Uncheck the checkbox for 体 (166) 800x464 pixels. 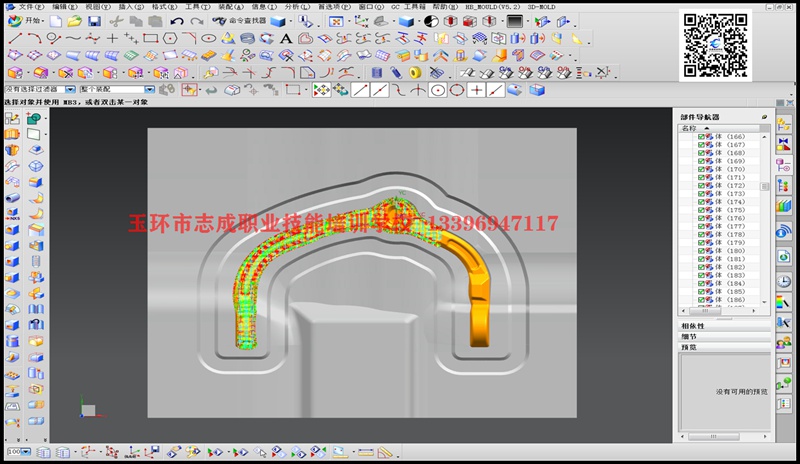pyautogui.click(x=701, y=137)
